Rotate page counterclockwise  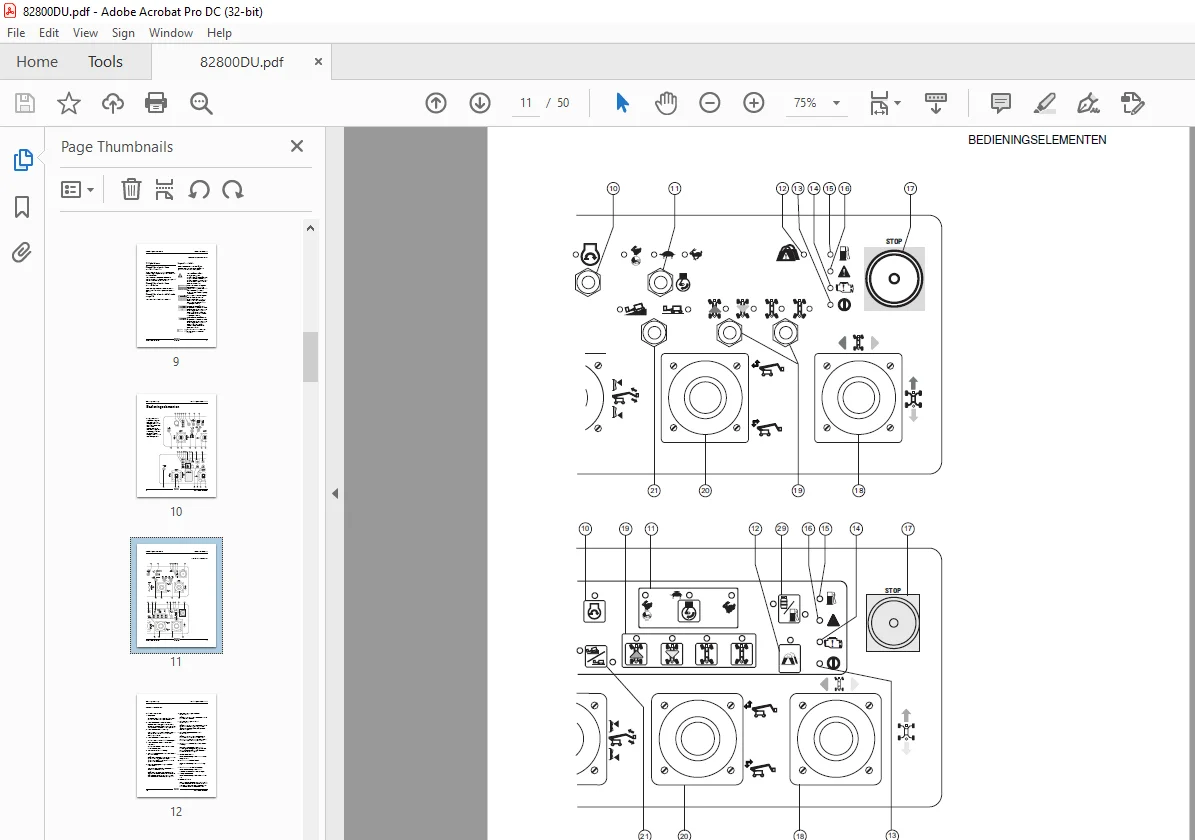point(199,189)
